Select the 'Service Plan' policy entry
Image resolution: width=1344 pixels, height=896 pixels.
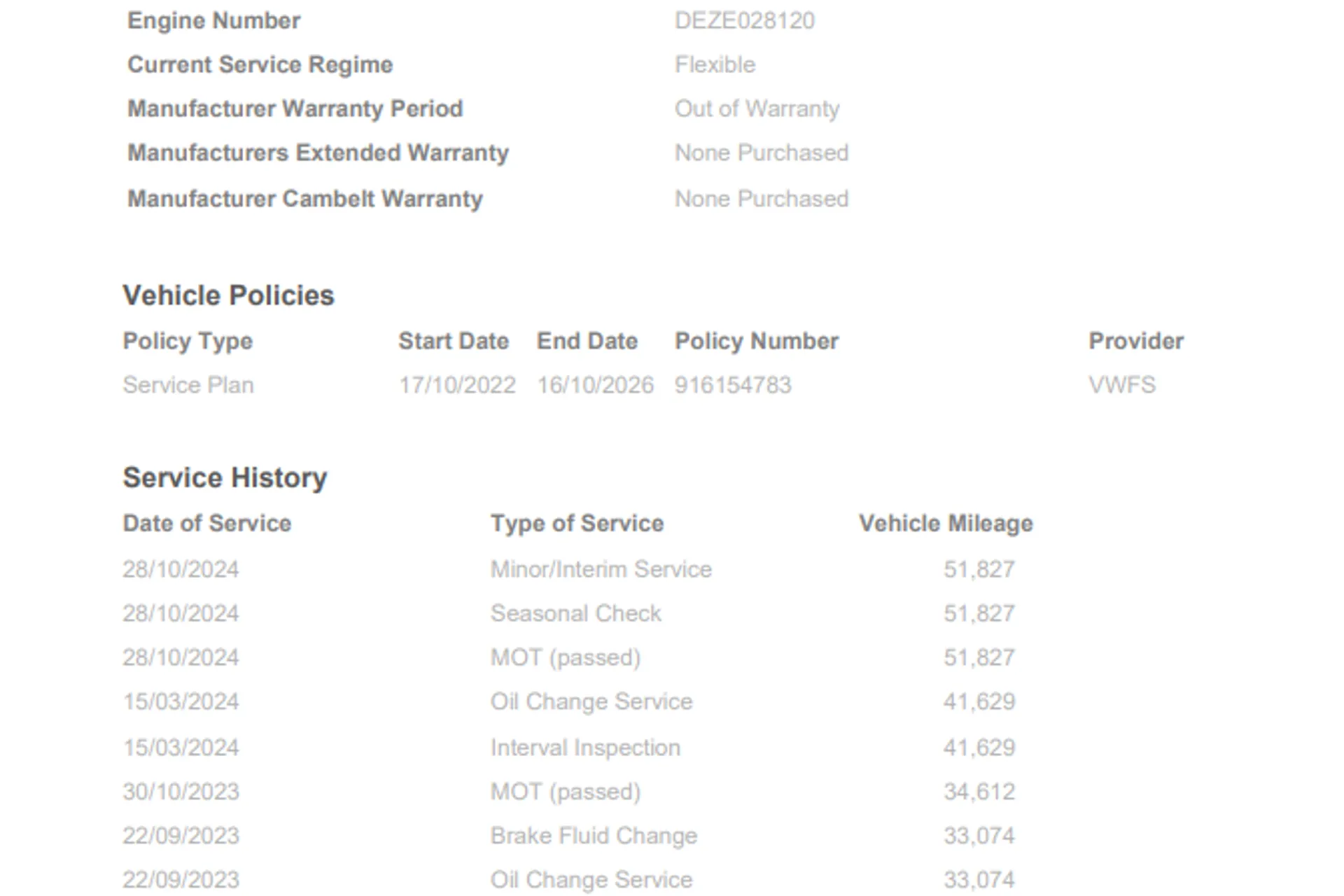coord(188,385)
